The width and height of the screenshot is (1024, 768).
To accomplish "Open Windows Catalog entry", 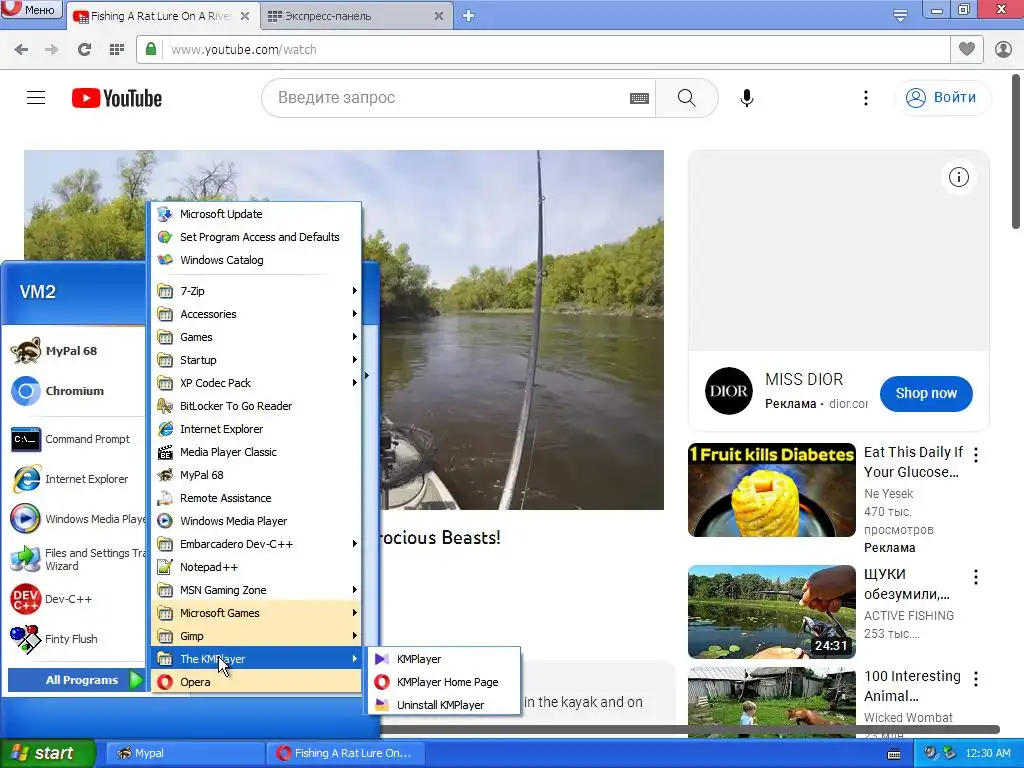I will (256, 260).
